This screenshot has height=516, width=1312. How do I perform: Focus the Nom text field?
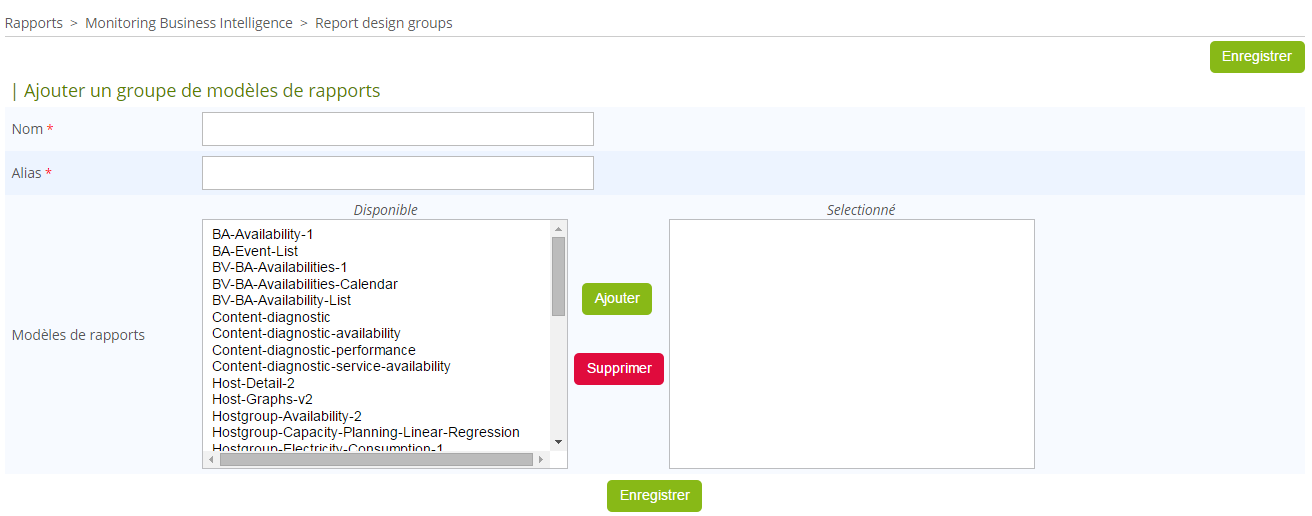[x=397, y=129]
